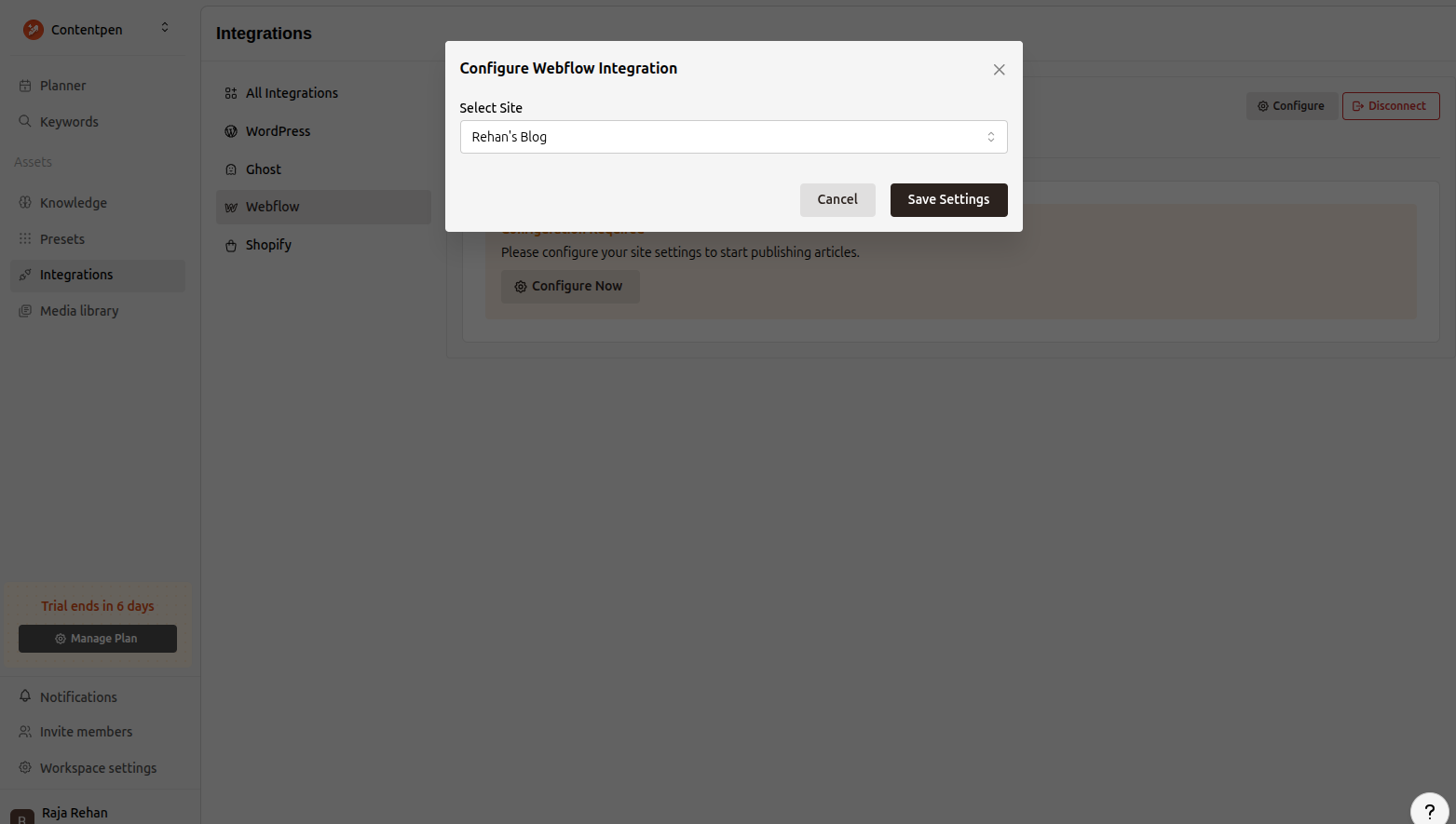
Task: Click the help question mark button
Action: click(1429, 811)
